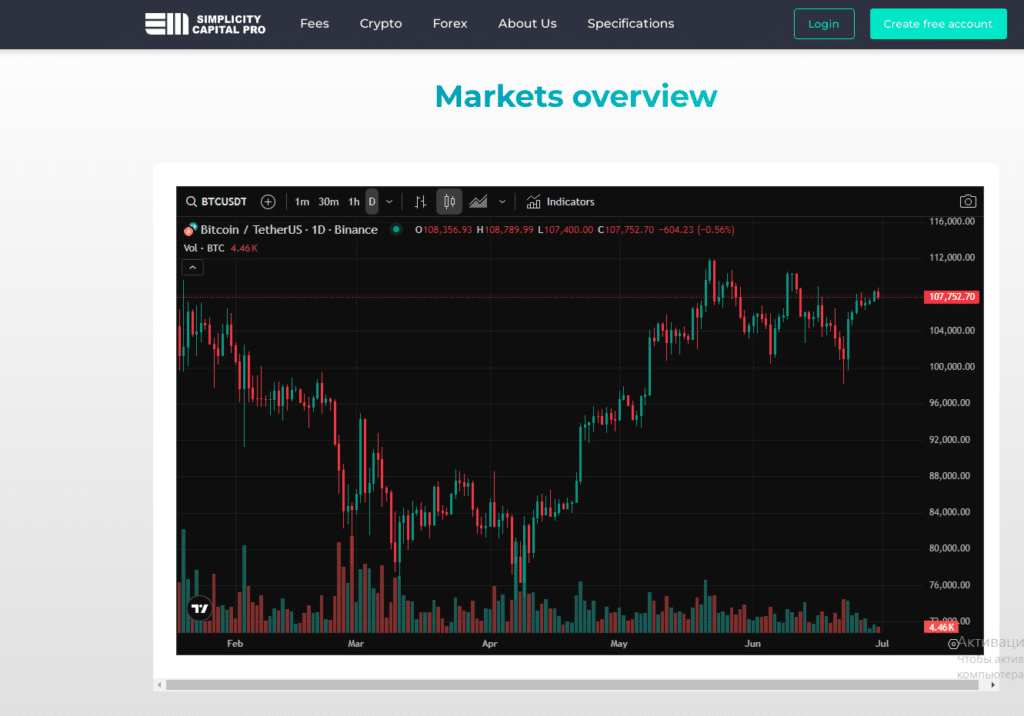
Task: Click the right arrow of the horizontal scrollbar
Action: coord(993,685)
